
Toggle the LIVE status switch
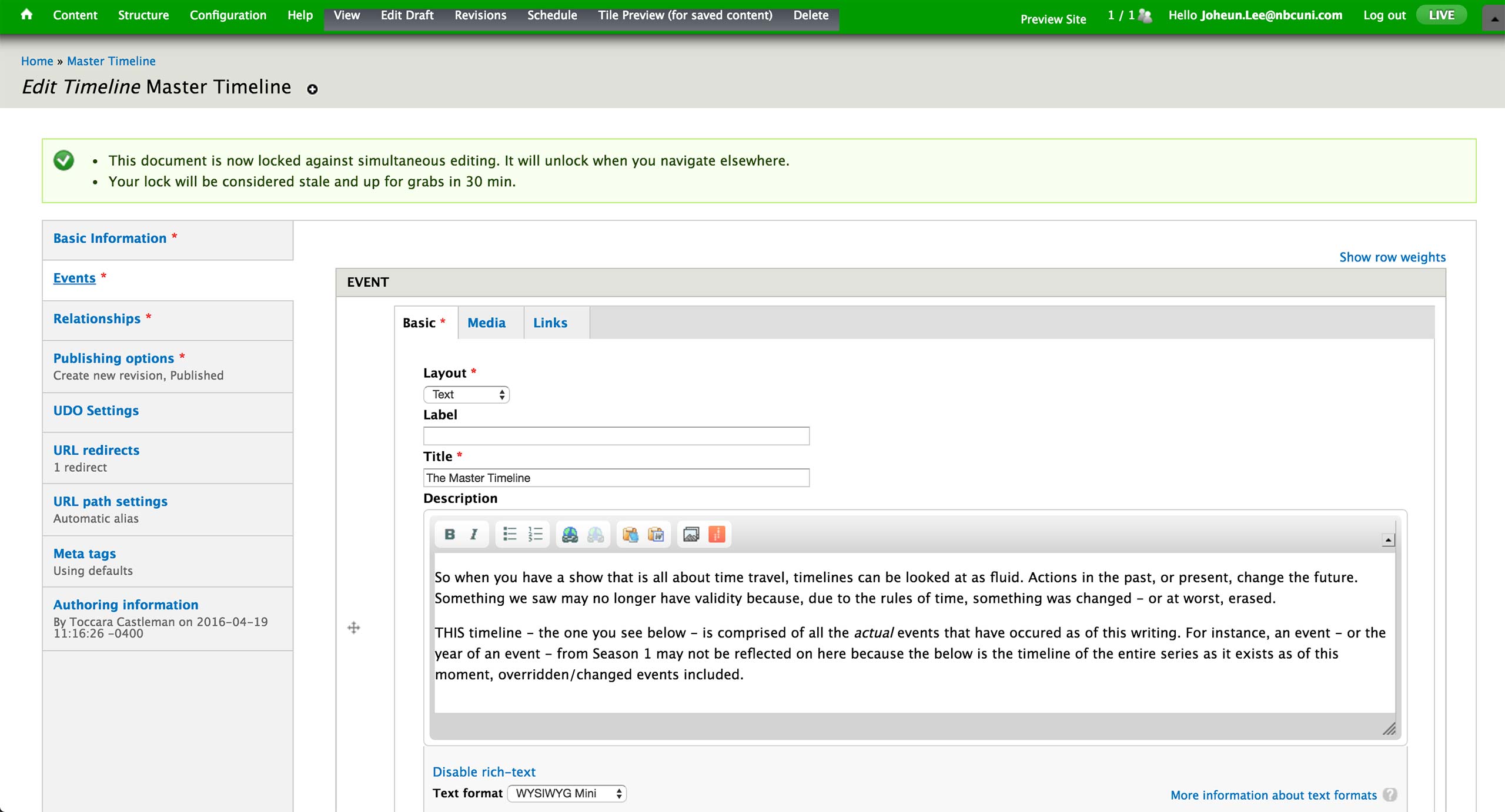(x=1441, y=15)
